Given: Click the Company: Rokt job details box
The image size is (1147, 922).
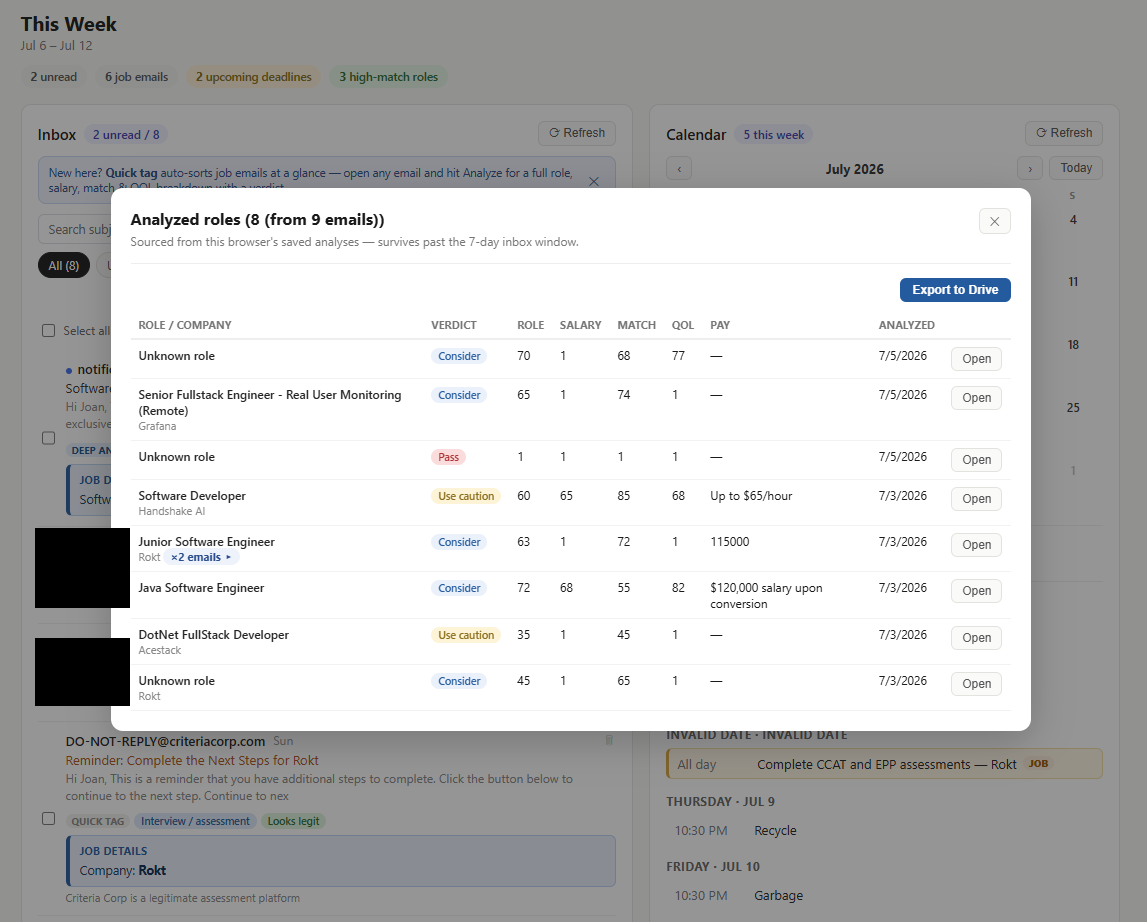Looking at the screenshot, I should pyautogui.click(x=341, y=861).
